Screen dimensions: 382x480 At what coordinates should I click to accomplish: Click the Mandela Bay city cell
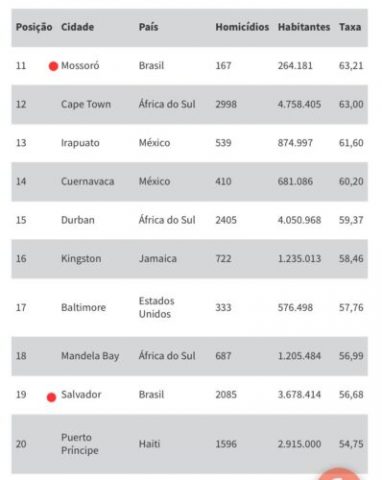pyautogui.click(x=90, y=356)
